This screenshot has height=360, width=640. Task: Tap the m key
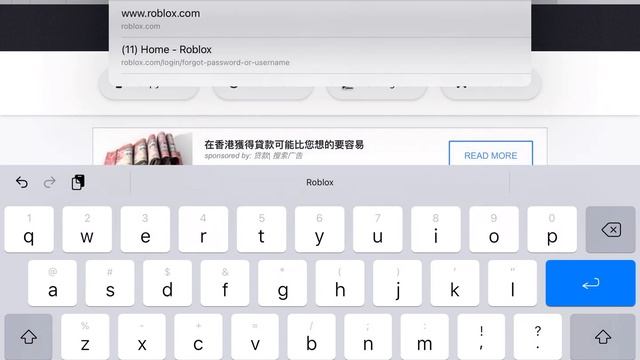point(424,337)
